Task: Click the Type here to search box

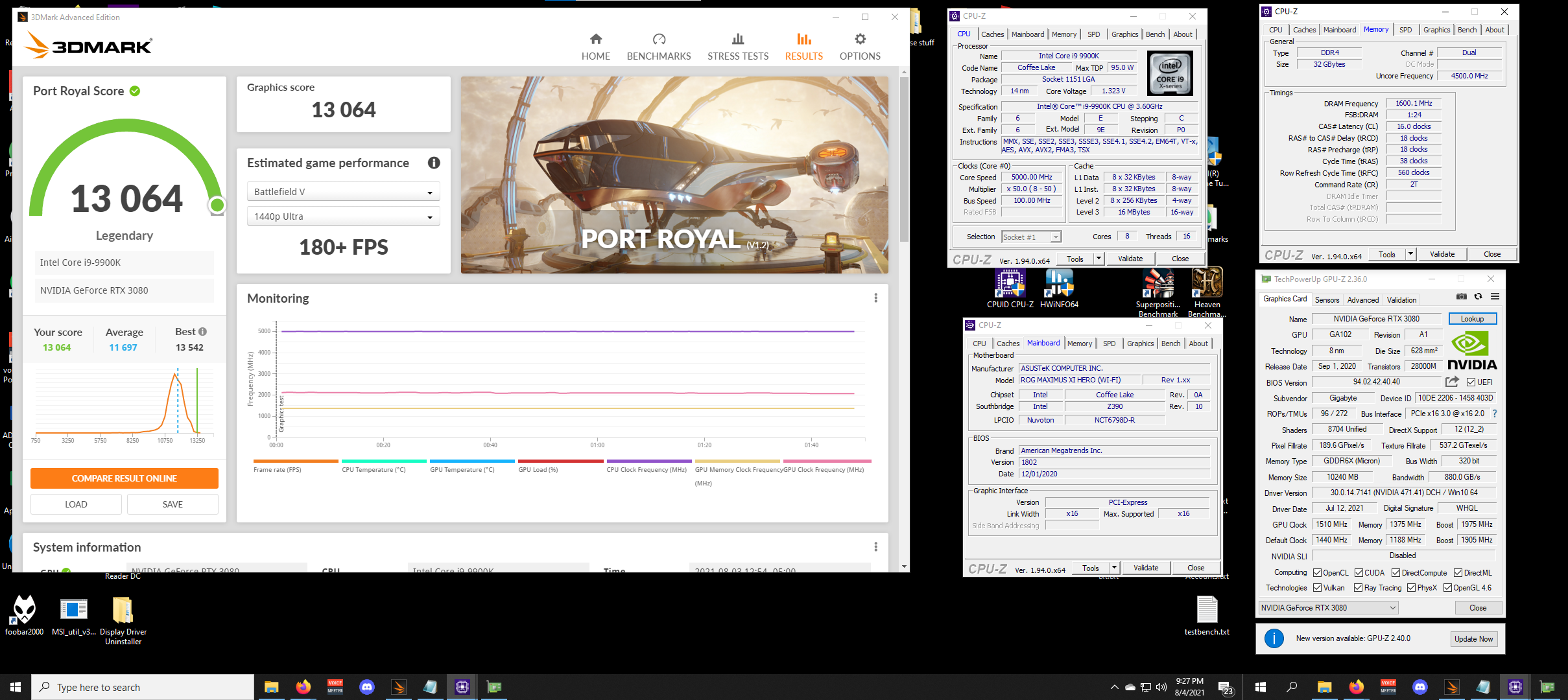Action: click(x=143, y=687)
